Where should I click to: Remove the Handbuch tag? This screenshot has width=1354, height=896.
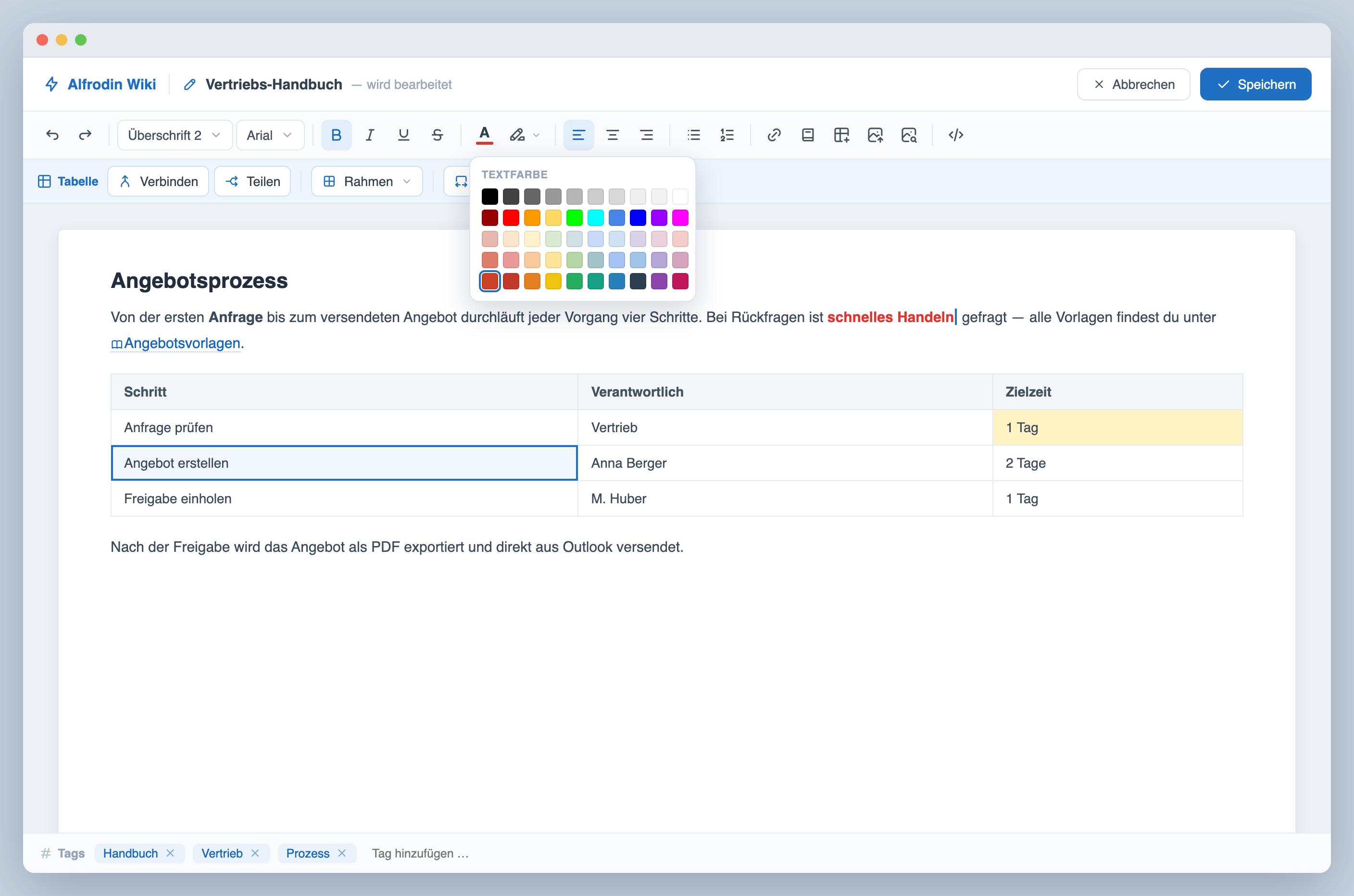click(x=170, y=853)
